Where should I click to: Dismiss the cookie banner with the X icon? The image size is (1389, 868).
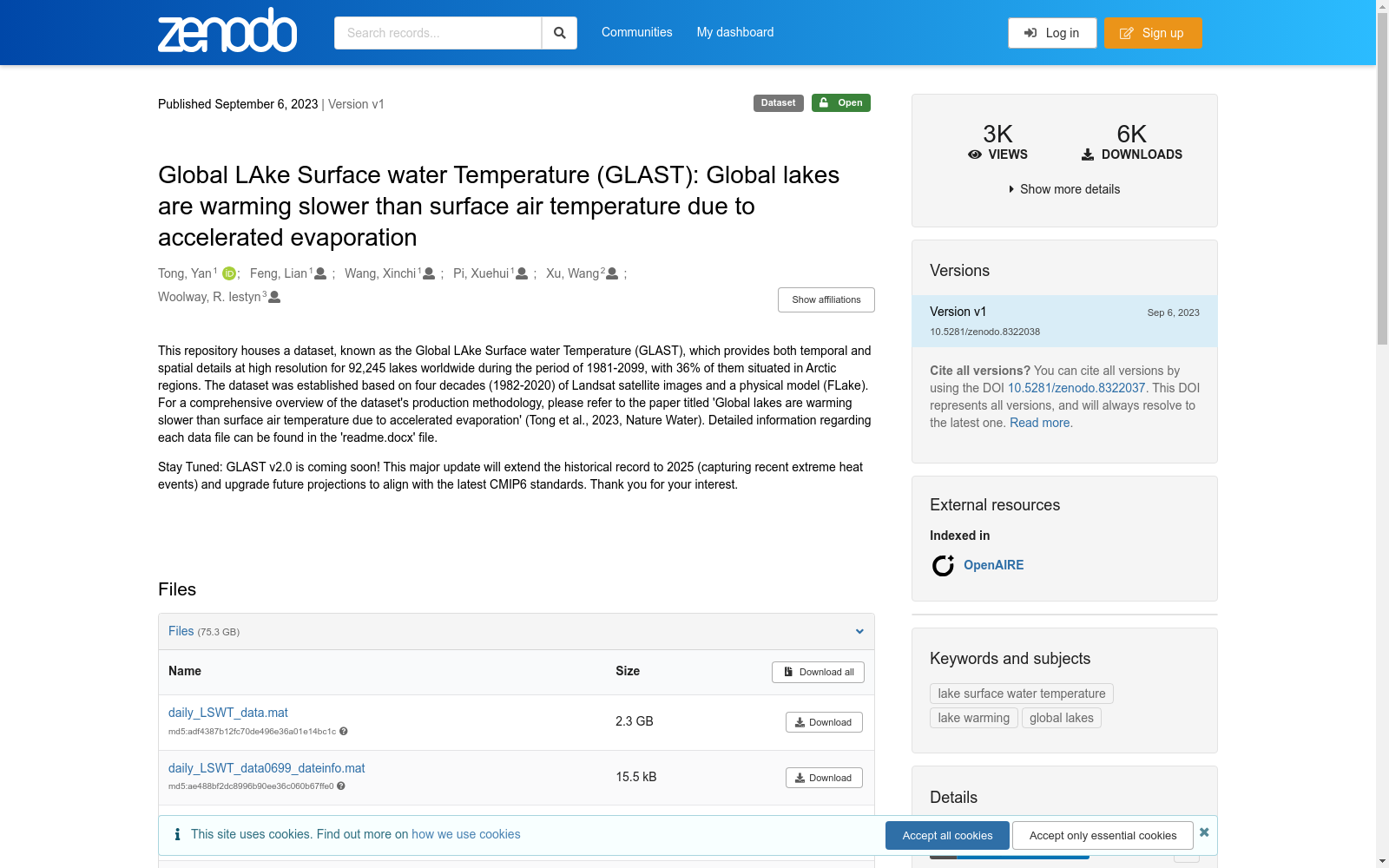1204,832
